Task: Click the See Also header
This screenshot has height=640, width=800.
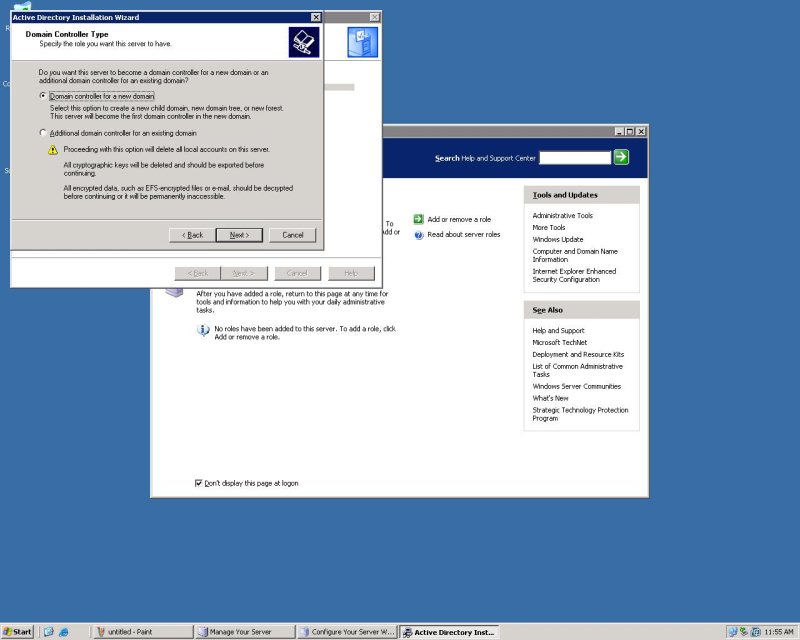Action: pos(582,310)
